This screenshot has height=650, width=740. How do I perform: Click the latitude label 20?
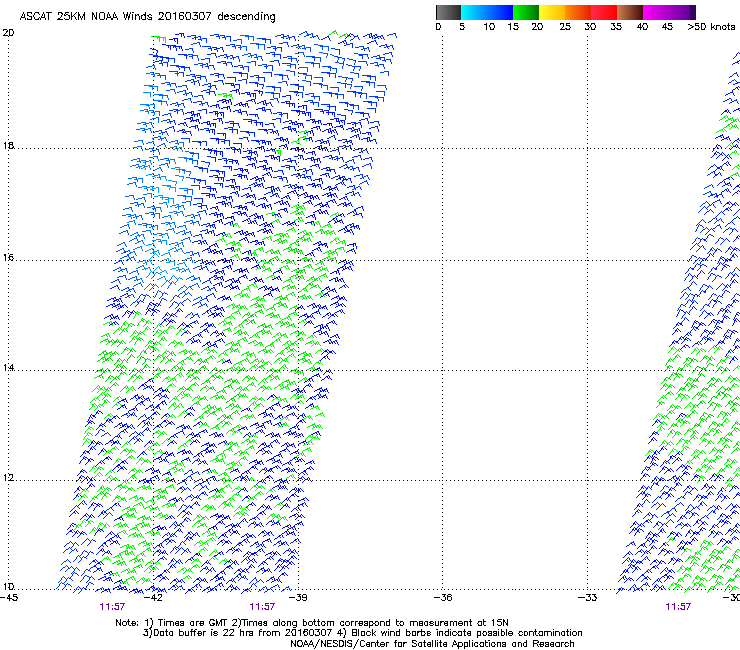pos(8,33)
